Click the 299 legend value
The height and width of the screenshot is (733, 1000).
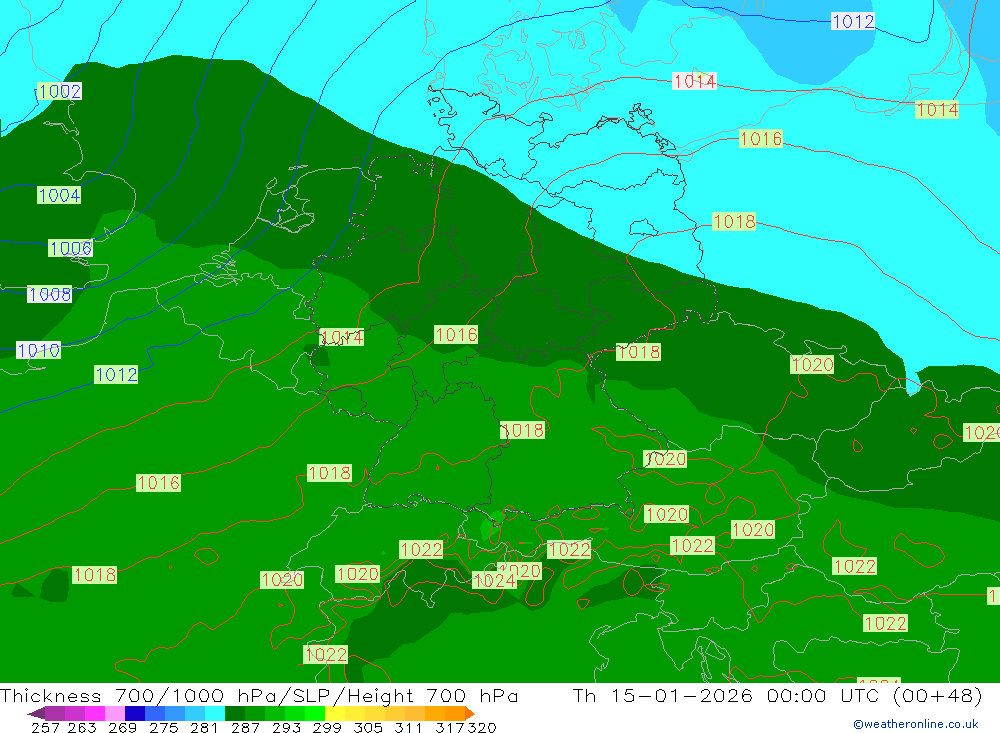point(327,727)
